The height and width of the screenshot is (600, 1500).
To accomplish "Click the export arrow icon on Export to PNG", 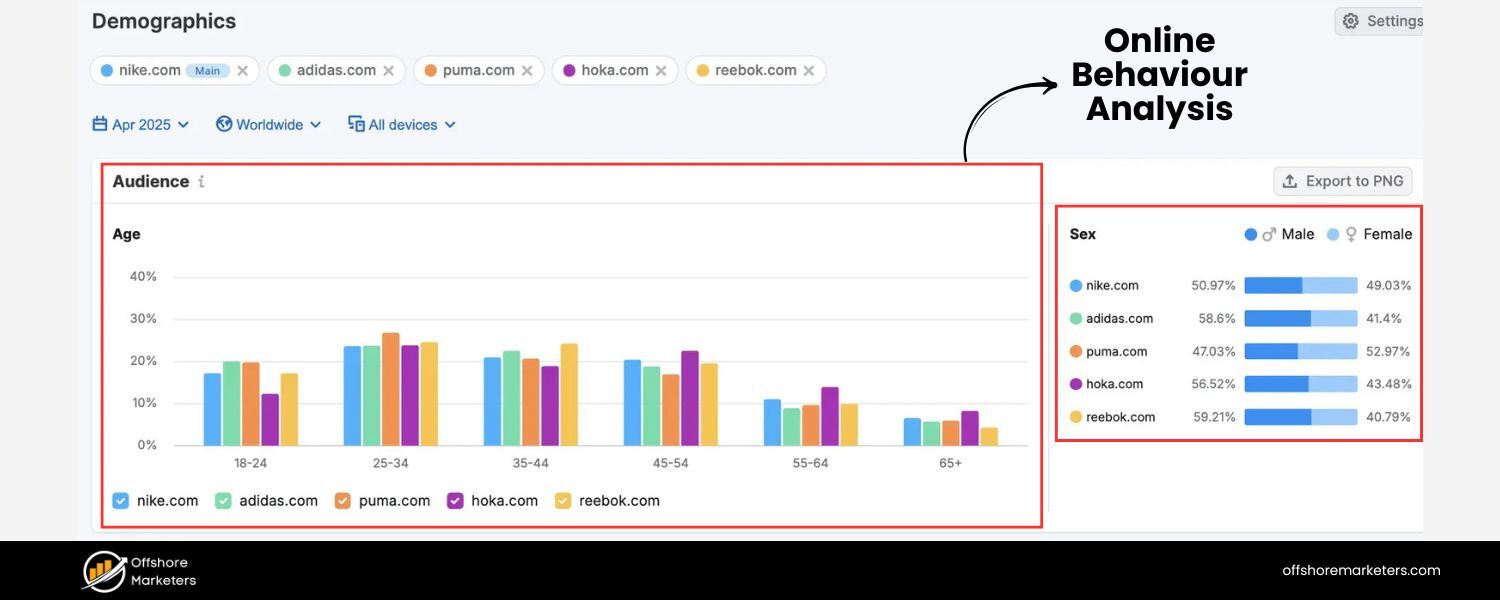I will pyautogui.click(x=1291, y=180).
